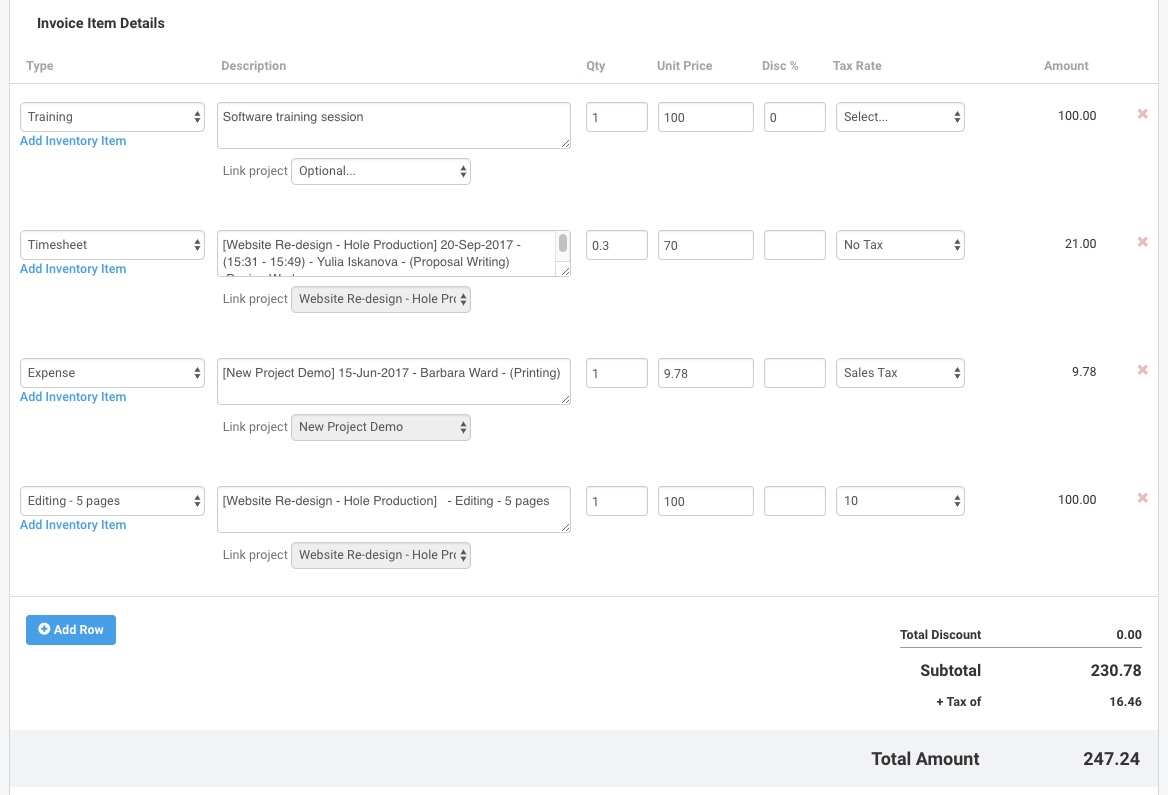
Task: Open the Select... tax rate dropdown
Action: [900, 117]
